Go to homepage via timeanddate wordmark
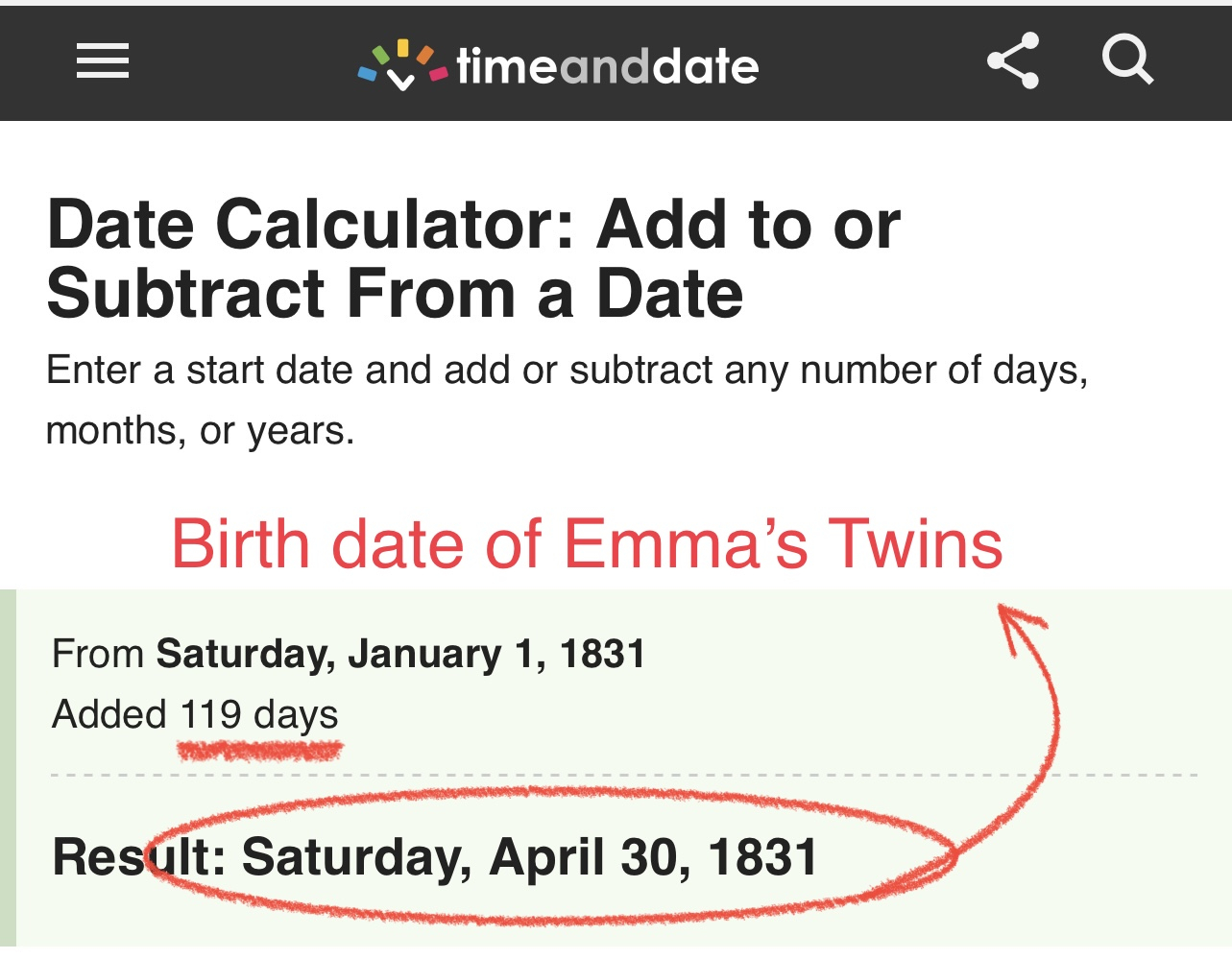 [607, 66]
